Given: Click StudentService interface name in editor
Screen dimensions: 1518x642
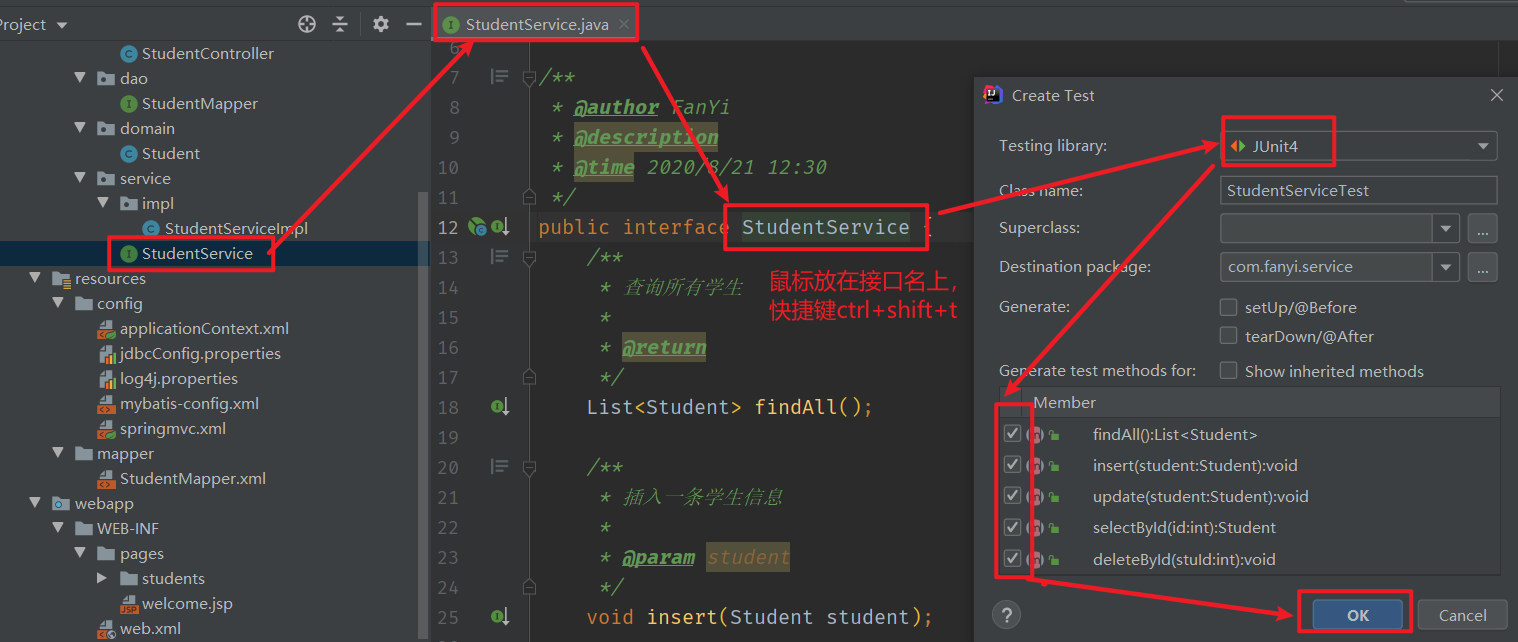Looking at the screenshot, I should (x=825, y=227).
